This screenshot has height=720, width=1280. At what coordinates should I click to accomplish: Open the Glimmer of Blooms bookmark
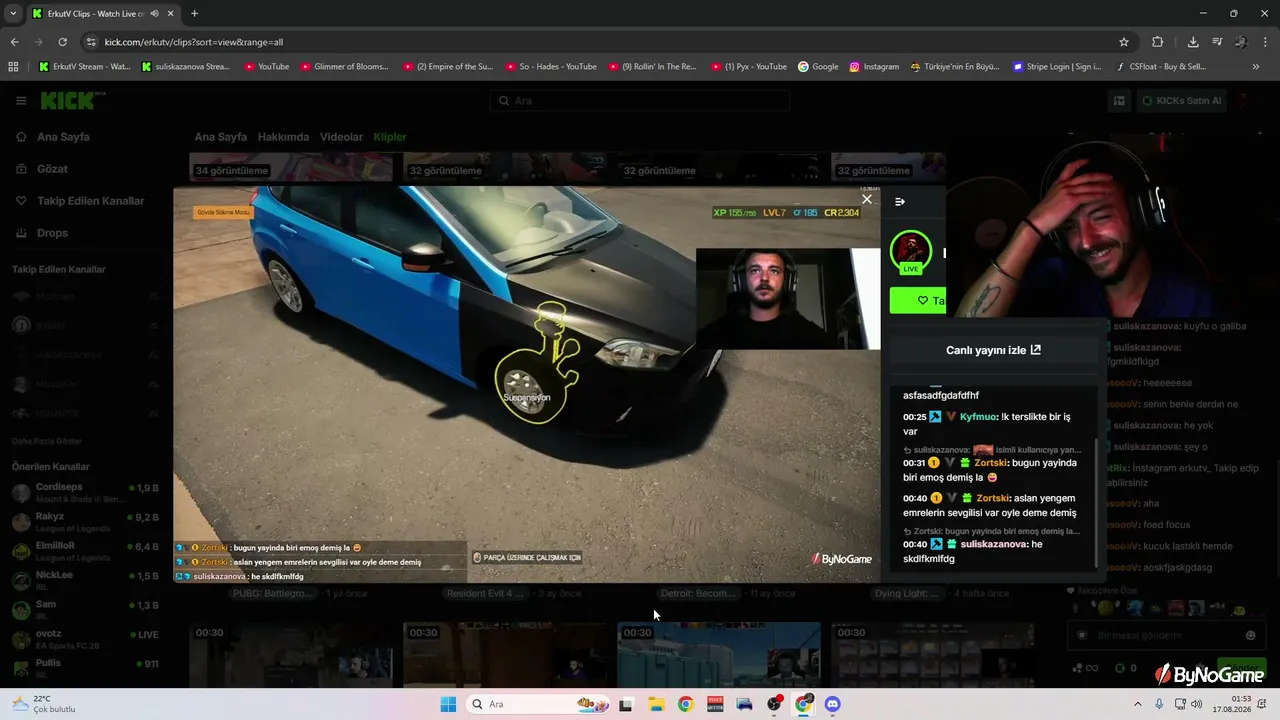tap(345, 67)
